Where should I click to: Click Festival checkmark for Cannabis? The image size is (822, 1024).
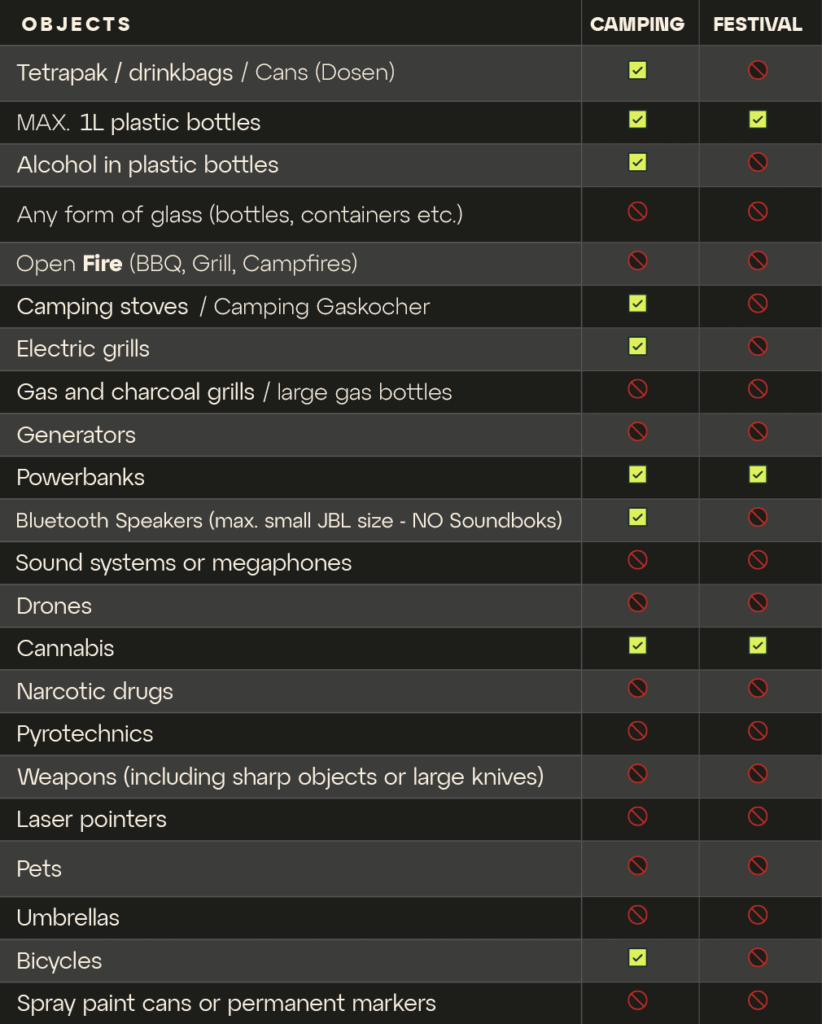(x=757, y=645)
